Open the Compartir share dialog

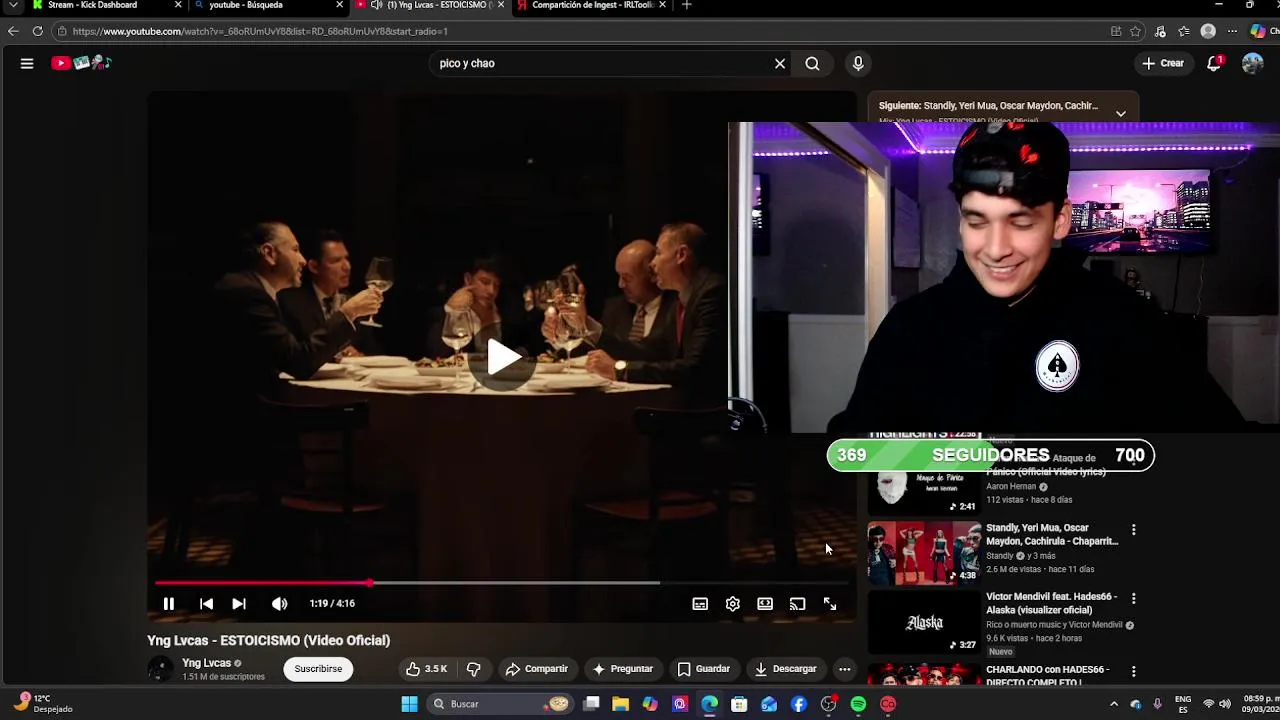[537, 669]
